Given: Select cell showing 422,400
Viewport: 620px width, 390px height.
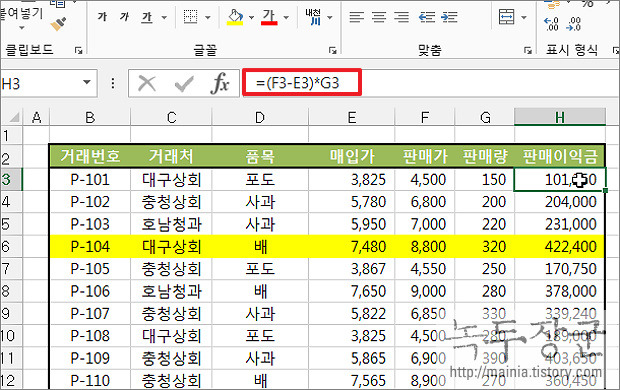Looking at the screenshot, I should pyautogui.click(x=560, y=246).
